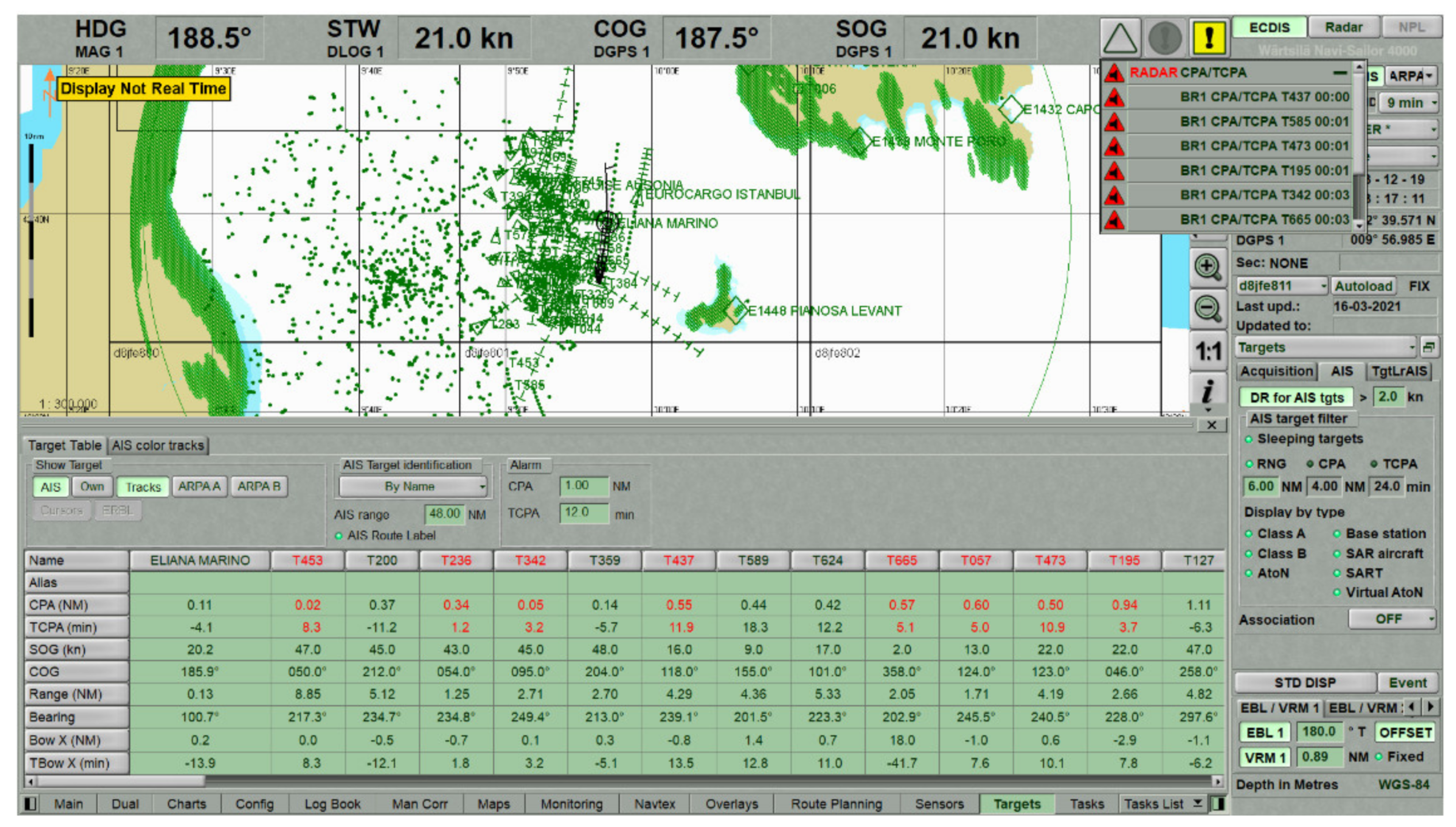Click the zoom in magnifier icon
The height and width of the screenshot is (827, 1456).
click(x=1206, y=267)
